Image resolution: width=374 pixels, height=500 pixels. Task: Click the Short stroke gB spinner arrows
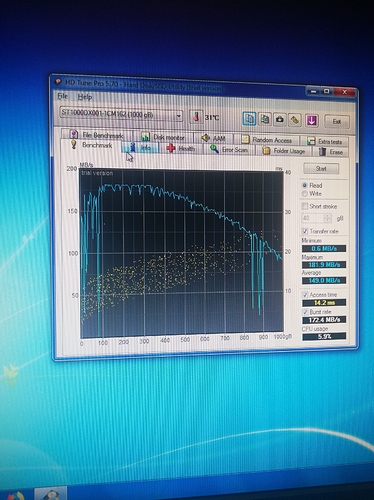coord(328,218)
